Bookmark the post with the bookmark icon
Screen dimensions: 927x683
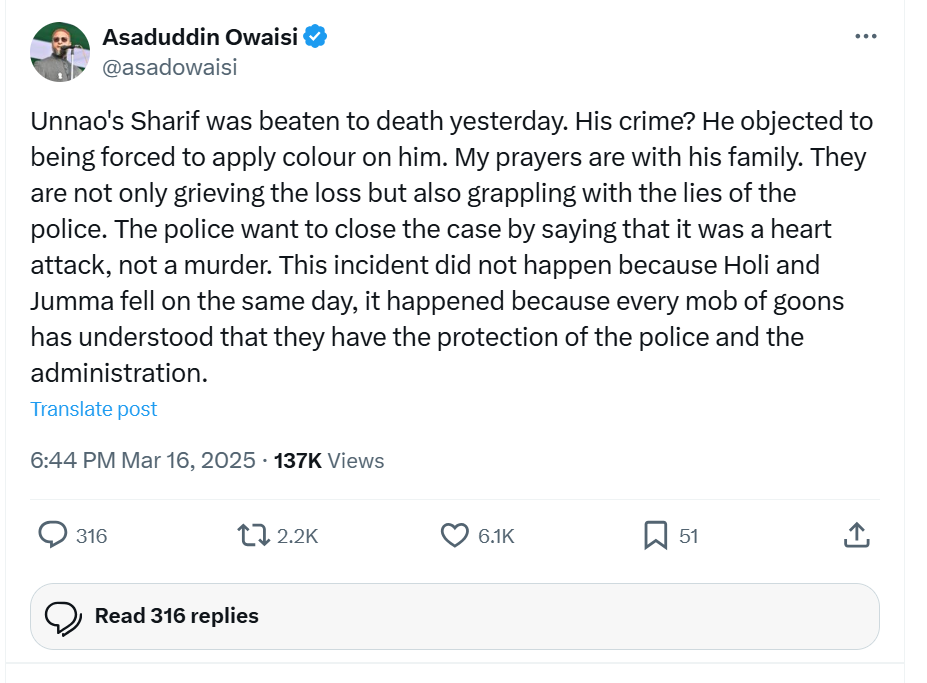(655, 536)
